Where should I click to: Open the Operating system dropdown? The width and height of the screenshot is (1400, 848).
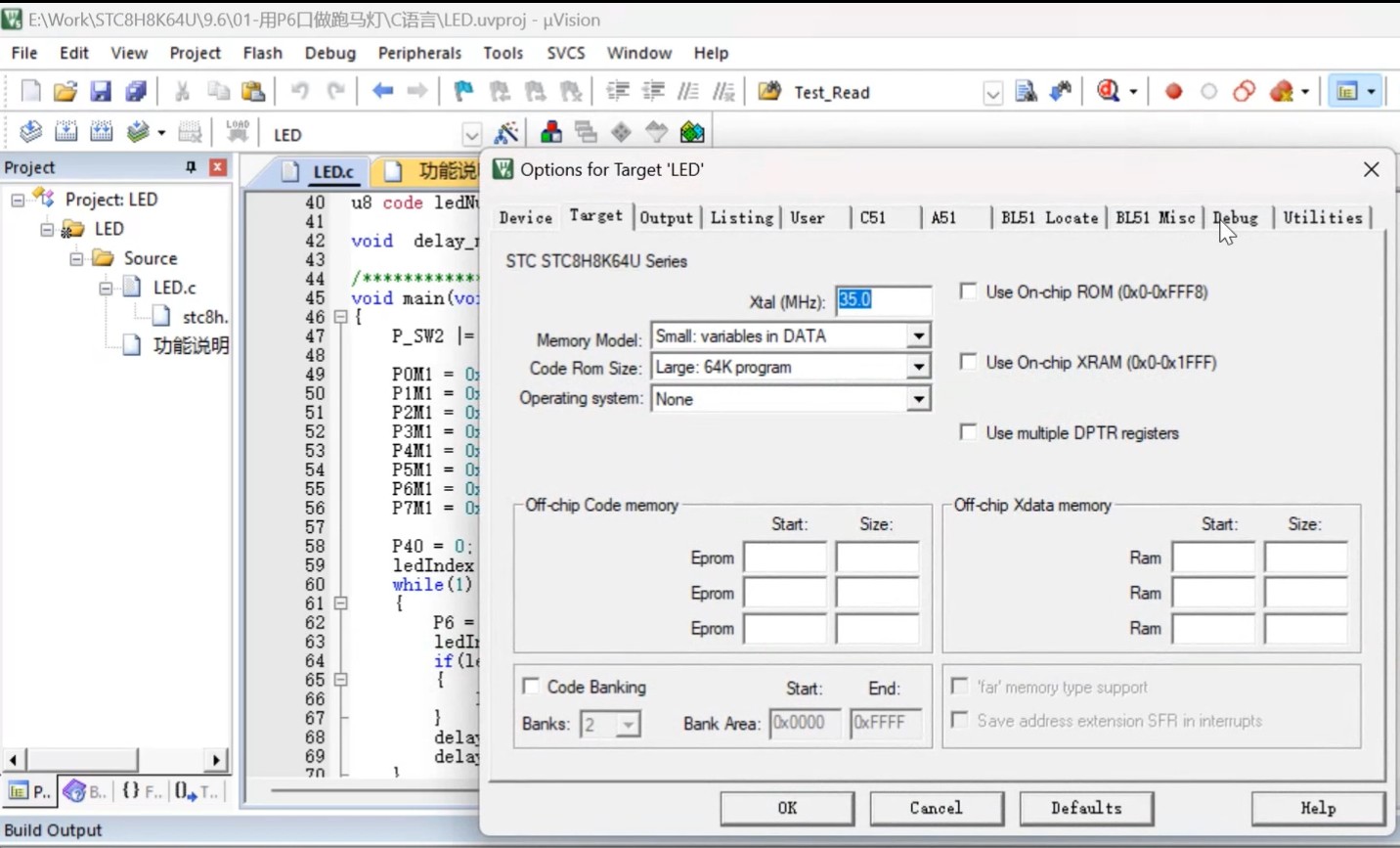(x=918, y=399)
